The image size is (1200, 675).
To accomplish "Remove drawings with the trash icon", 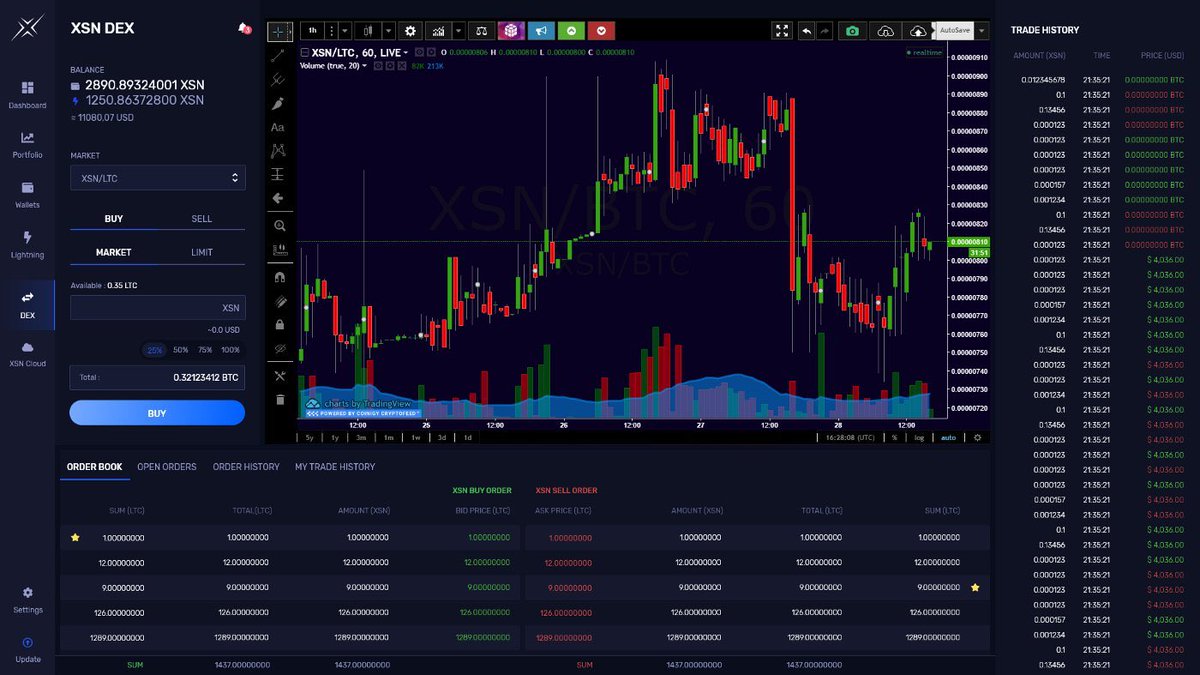I will point(280,399).
